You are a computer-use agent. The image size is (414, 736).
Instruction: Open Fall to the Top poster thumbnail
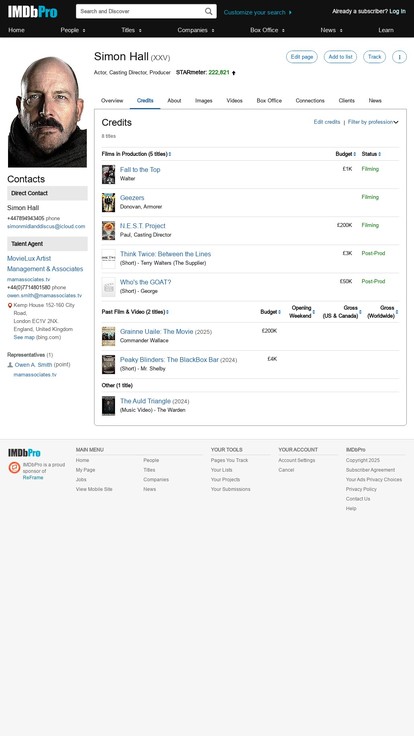click(108, 175)
